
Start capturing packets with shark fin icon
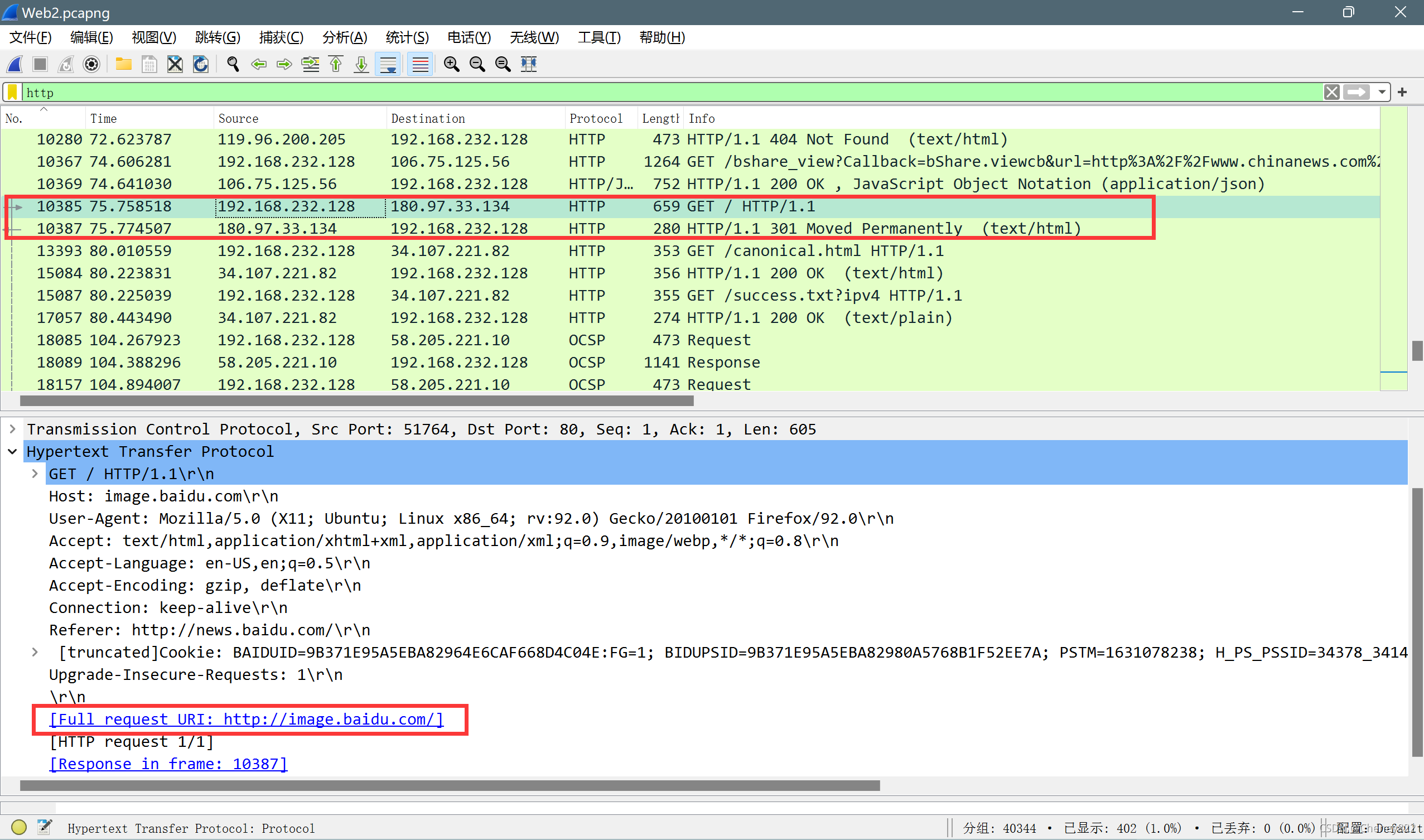[x=15, y=64]
